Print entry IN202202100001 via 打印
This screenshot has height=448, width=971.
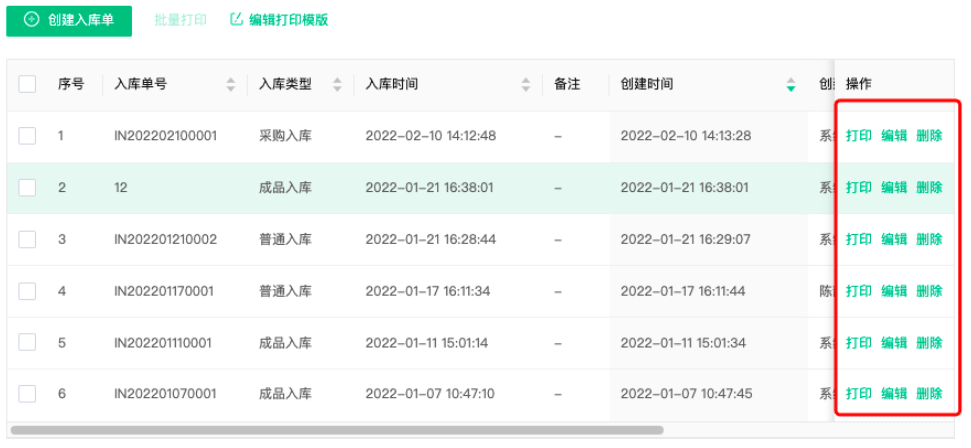[858, 136]
